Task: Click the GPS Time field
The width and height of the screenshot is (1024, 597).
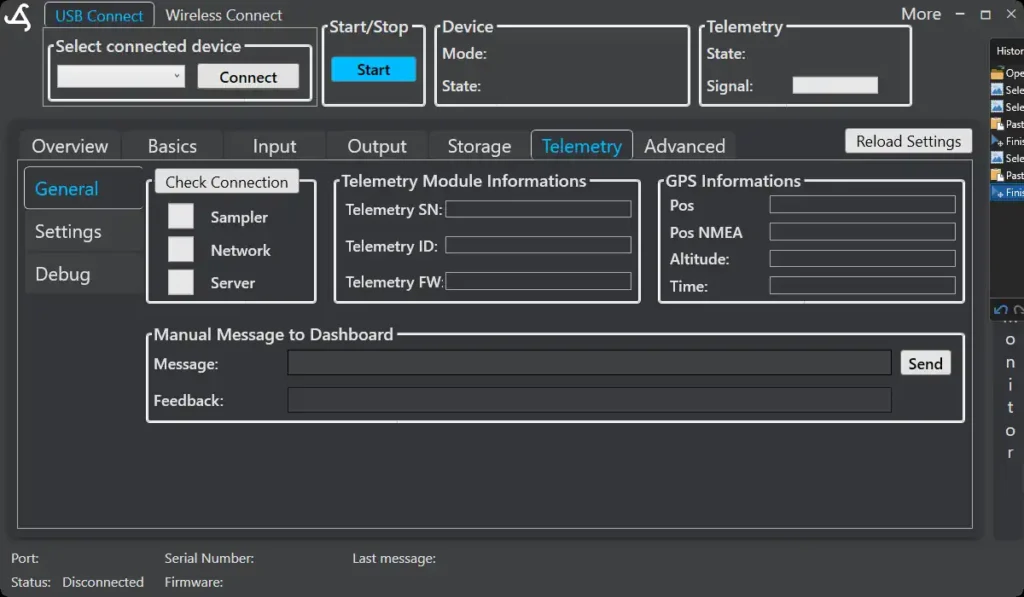Action: click(862, 285)
